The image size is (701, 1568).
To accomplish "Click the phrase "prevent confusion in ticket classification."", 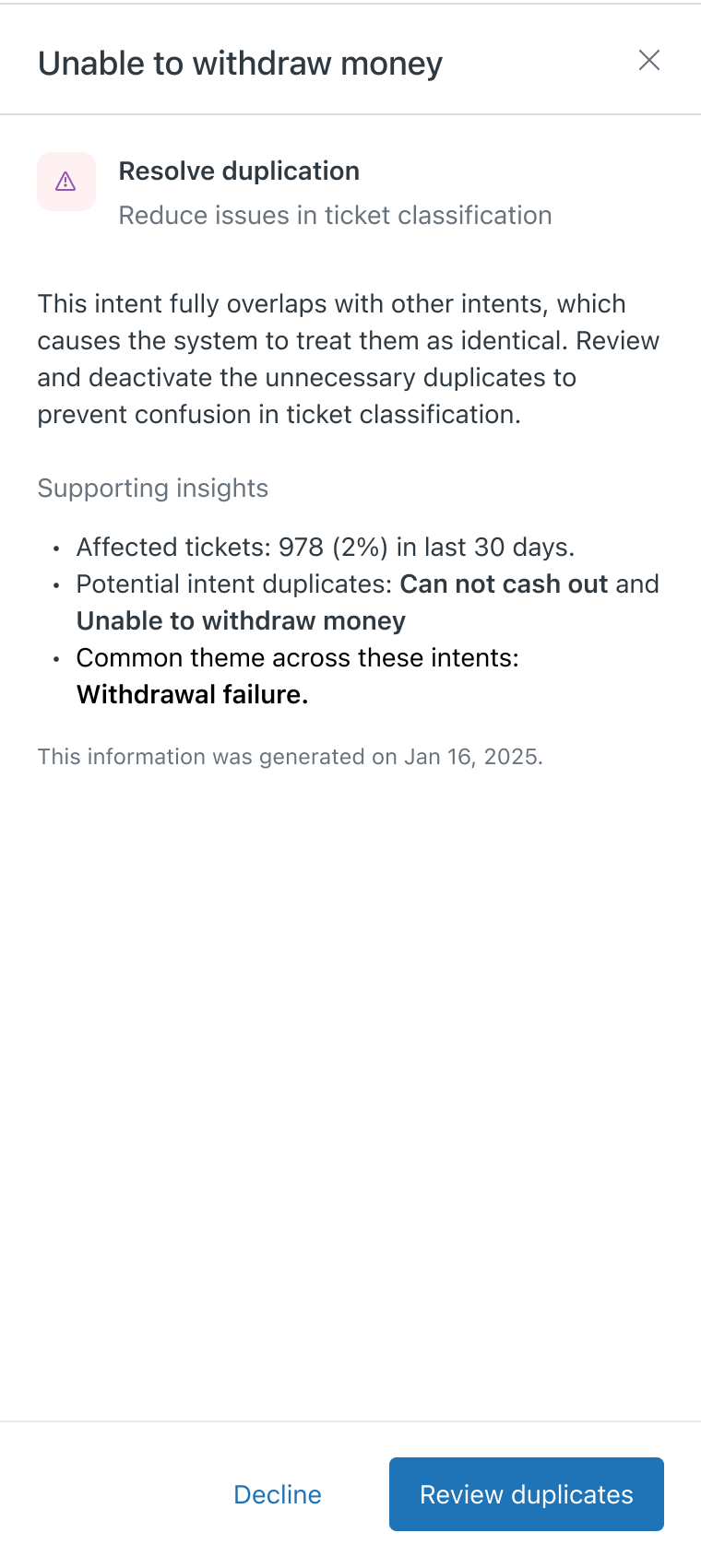I will [279, 415].
